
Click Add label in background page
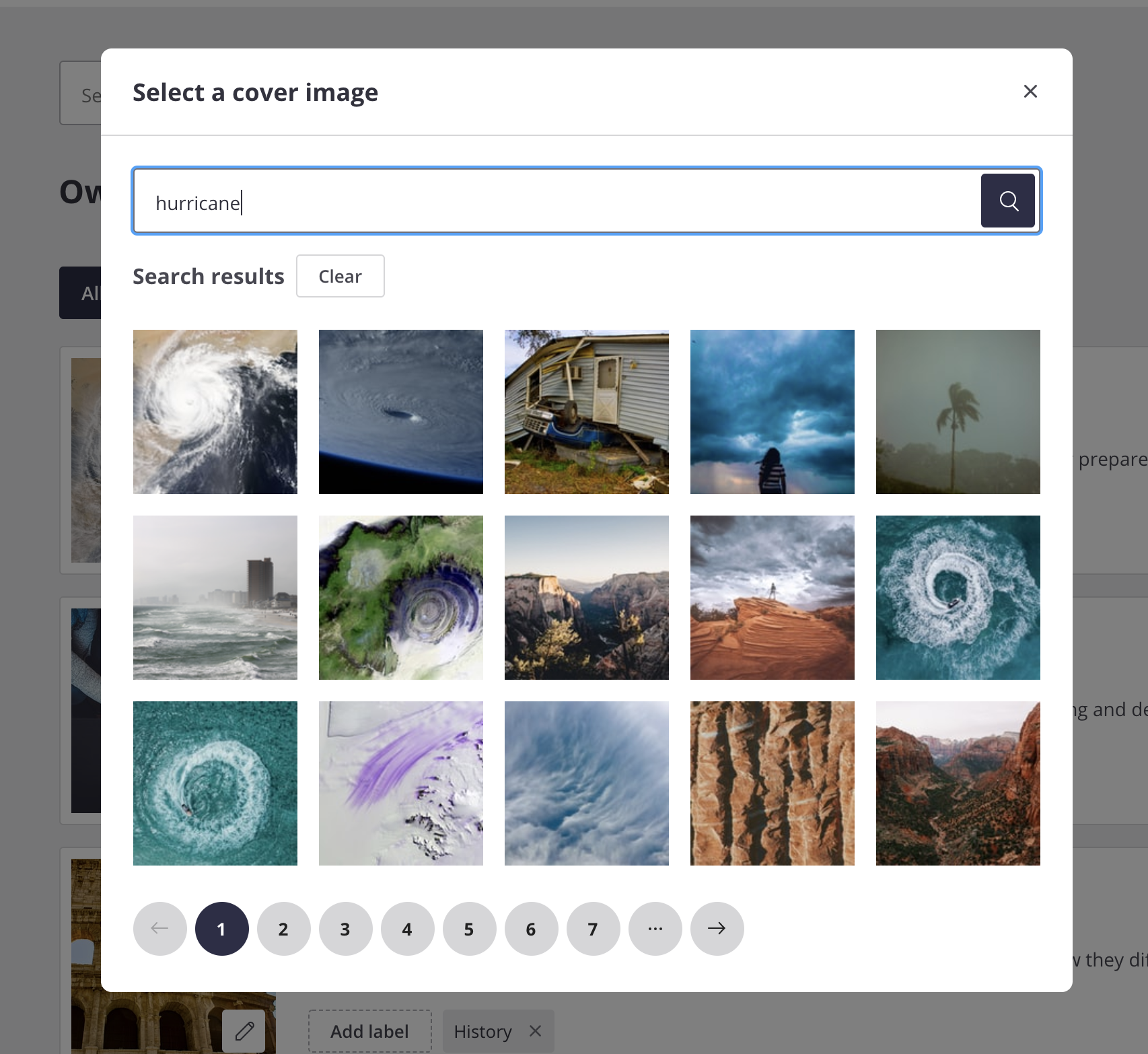pos(369,1031)
